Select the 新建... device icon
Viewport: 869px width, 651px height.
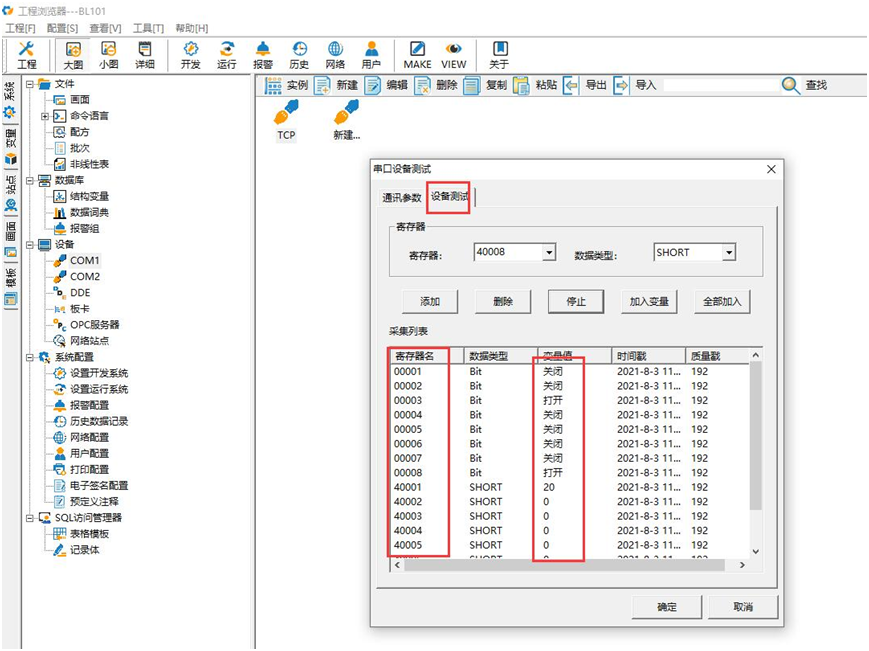[346, 120]
